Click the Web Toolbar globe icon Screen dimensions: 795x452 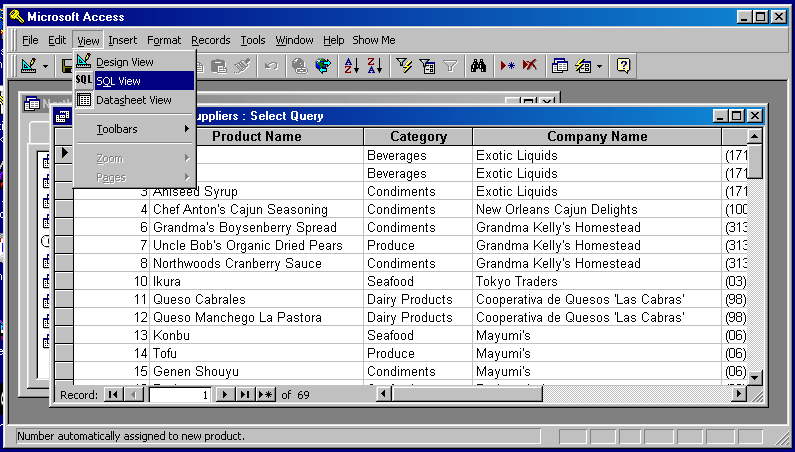pos(323,66)
